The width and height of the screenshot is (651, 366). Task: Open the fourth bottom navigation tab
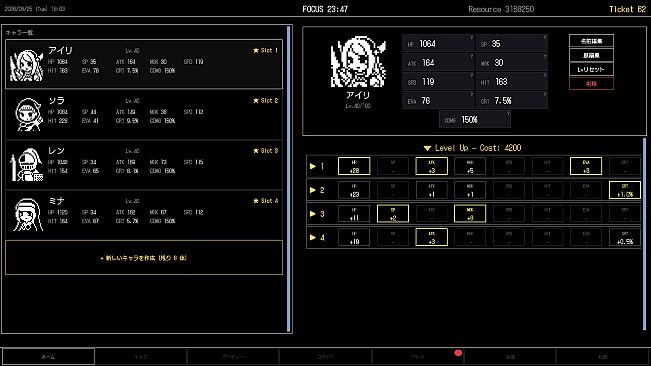pyautogui.click(x=325, y=357)
